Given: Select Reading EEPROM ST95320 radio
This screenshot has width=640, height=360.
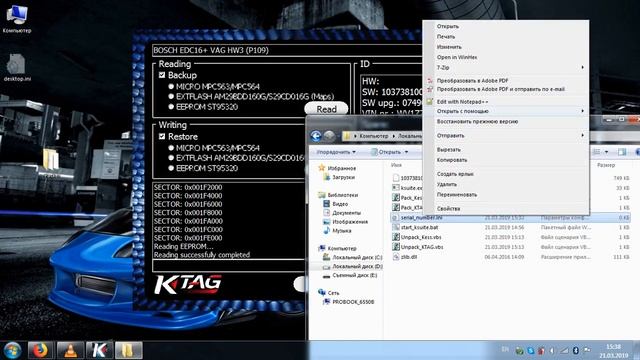Looking at the screenshot, I should click(x=171, y=107).
